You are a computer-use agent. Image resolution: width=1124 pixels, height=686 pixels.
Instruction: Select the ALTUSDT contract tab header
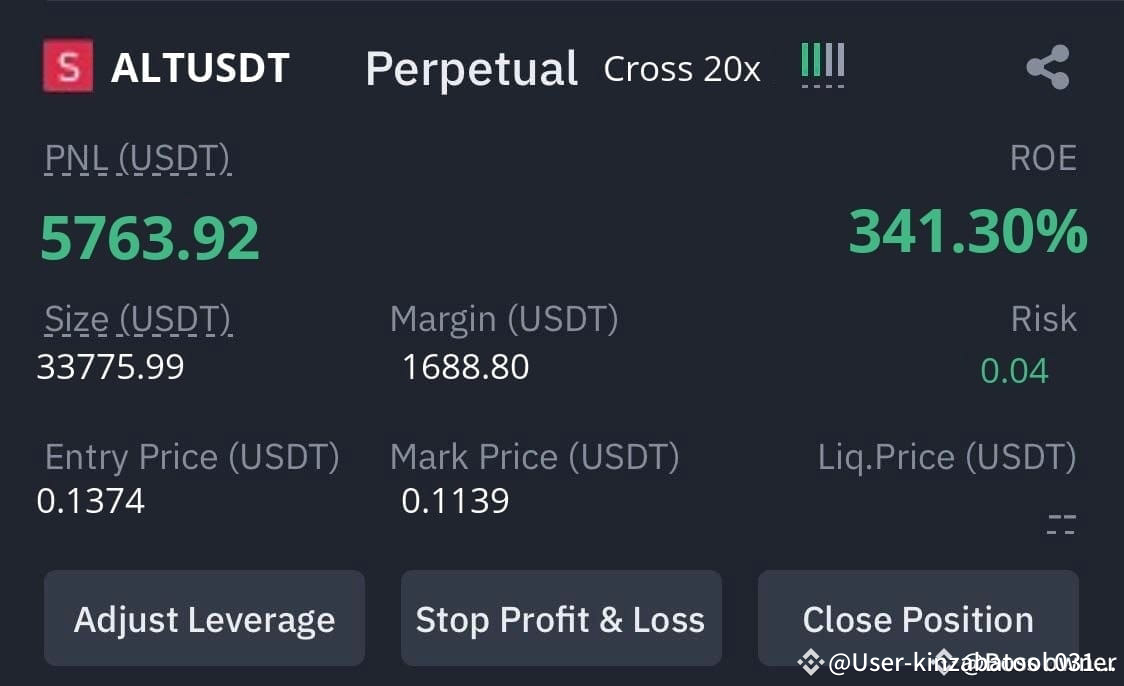coord(199,66)
